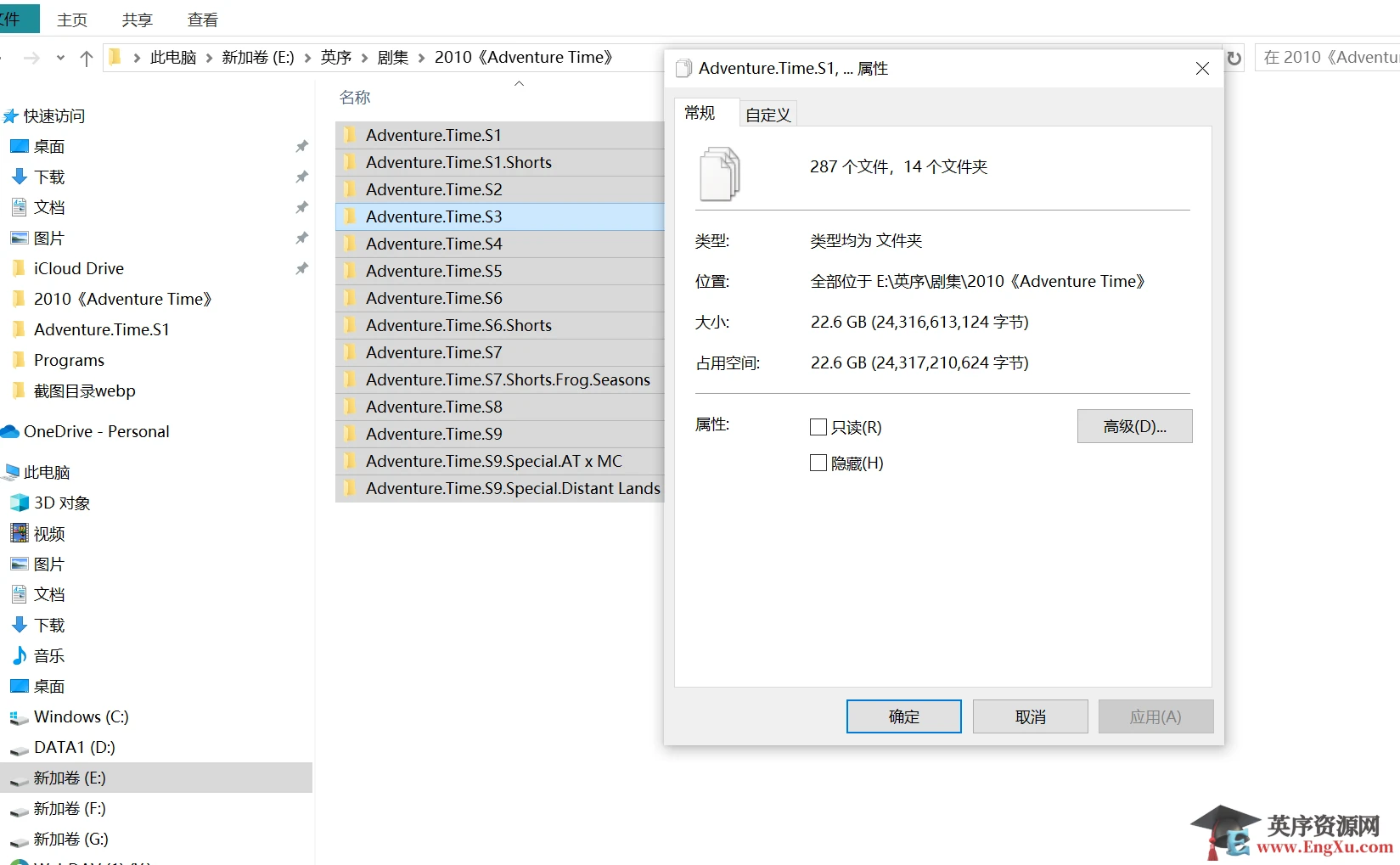Click the address bar folder icon
Viewport: 1400px width, 865px height.
click(x=115, y=57)
